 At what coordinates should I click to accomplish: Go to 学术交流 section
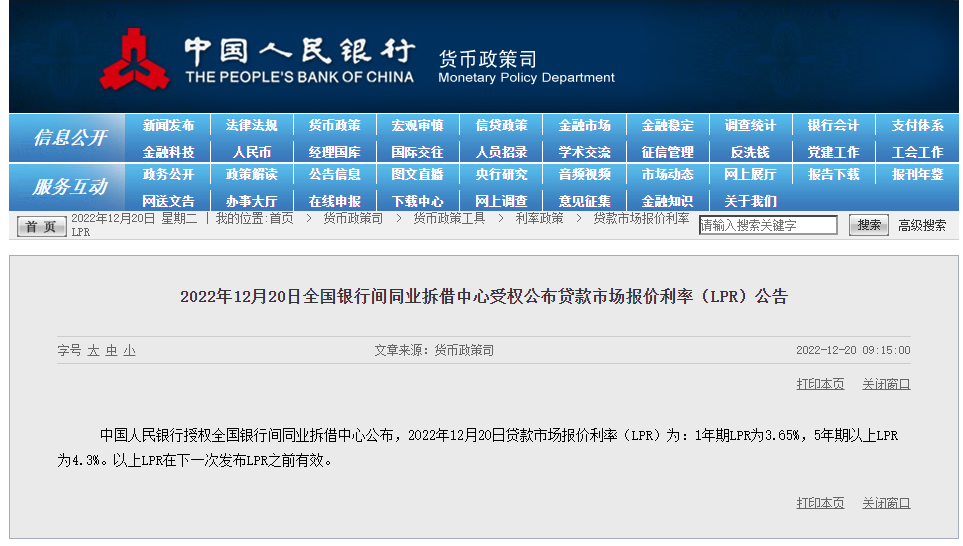[x=585, y=152]
